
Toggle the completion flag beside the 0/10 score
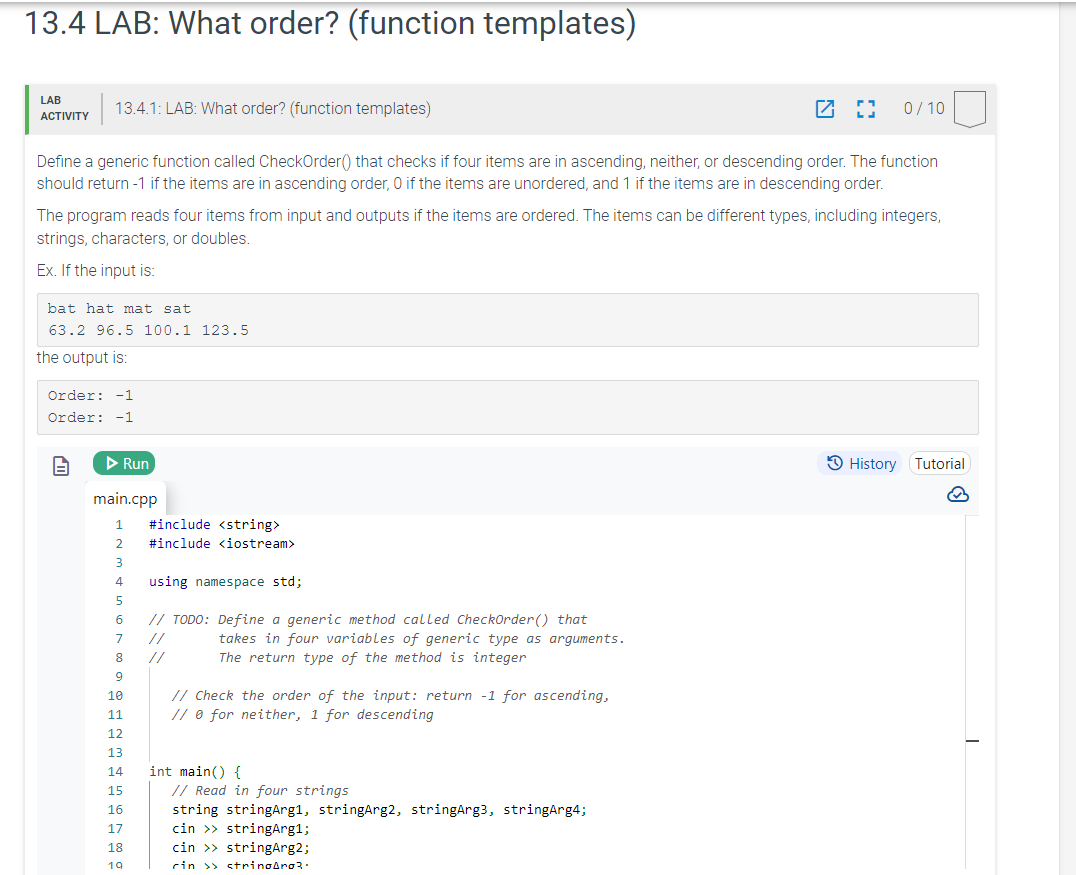coord(969,110)
